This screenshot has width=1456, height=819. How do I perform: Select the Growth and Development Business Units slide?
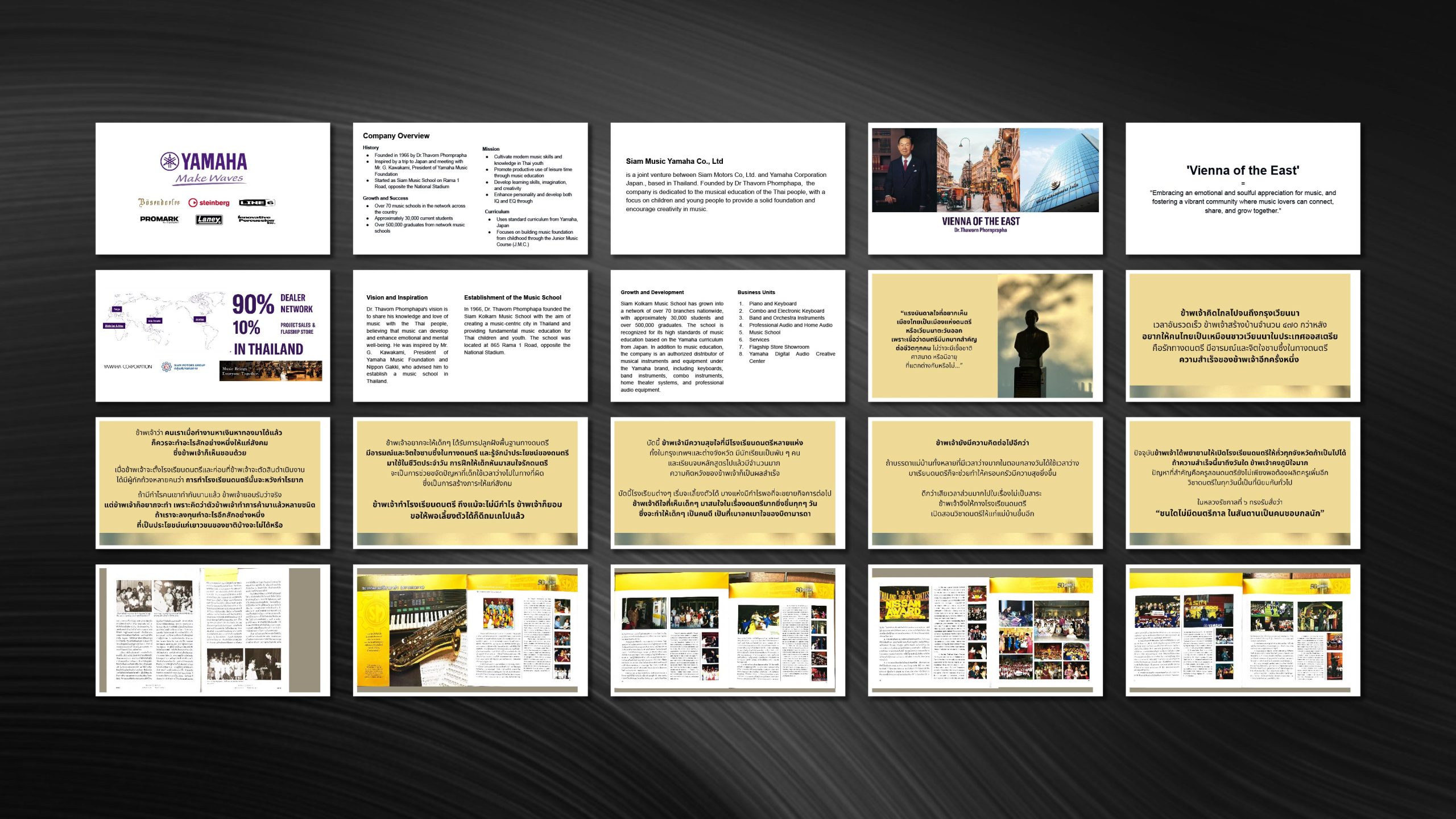click(728, 336)
